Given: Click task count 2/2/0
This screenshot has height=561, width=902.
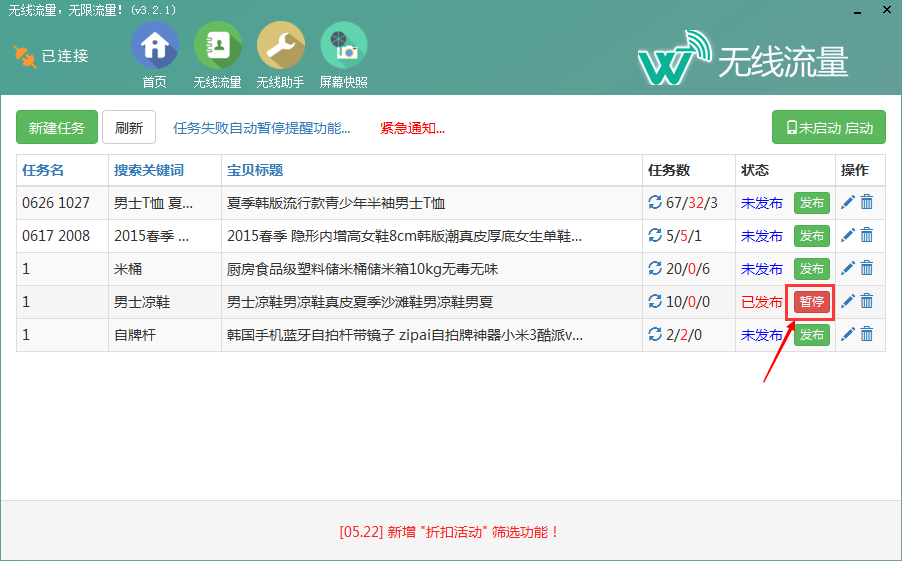Looking at the screenshot, I should 684,335.
